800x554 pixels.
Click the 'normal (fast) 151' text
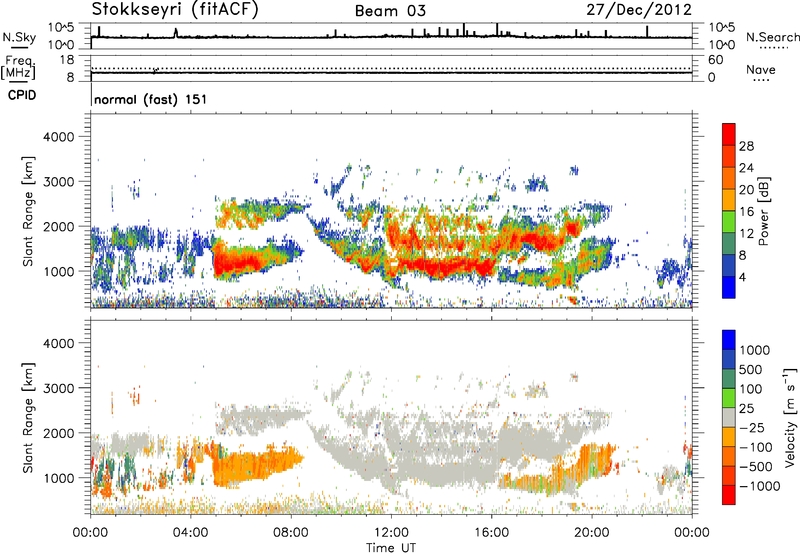pos(151,99)
